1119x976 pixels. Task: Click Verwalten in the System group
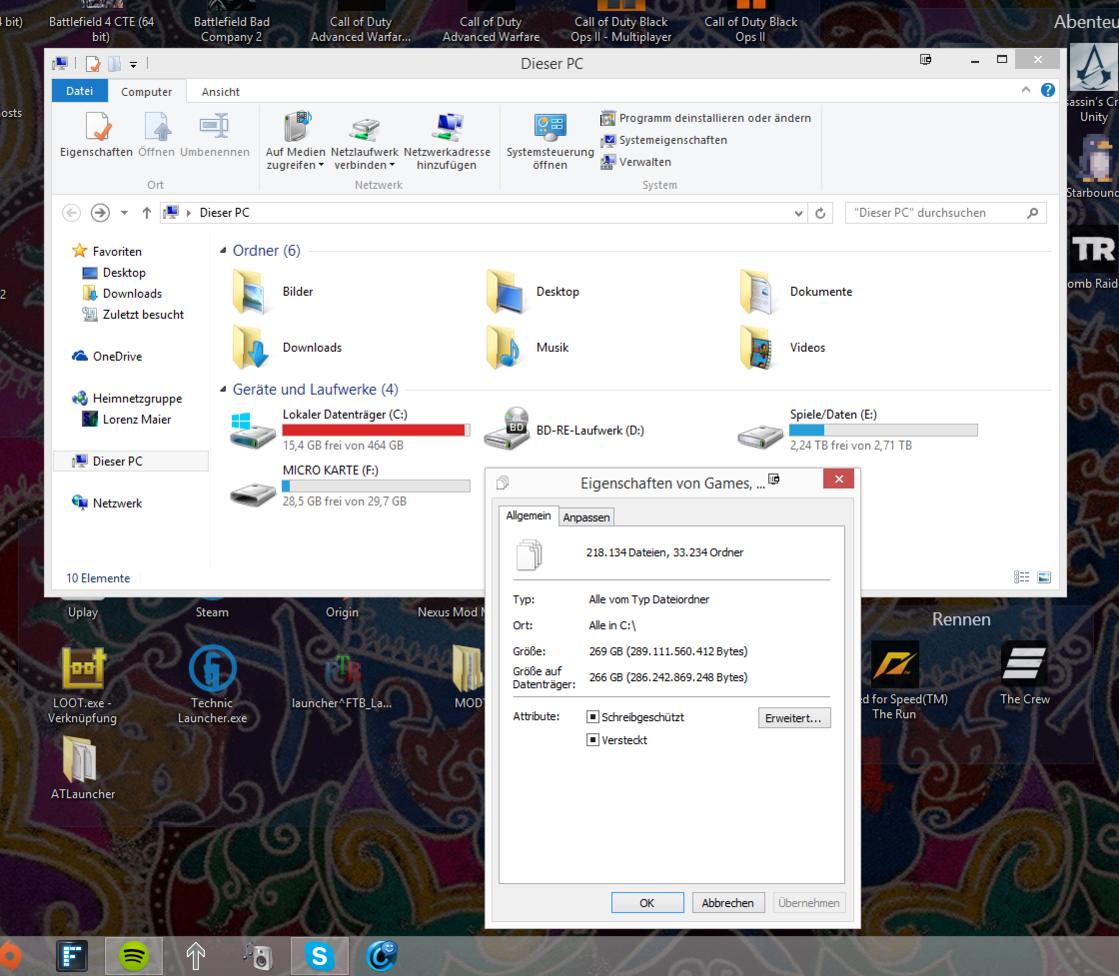pos(636,162)
